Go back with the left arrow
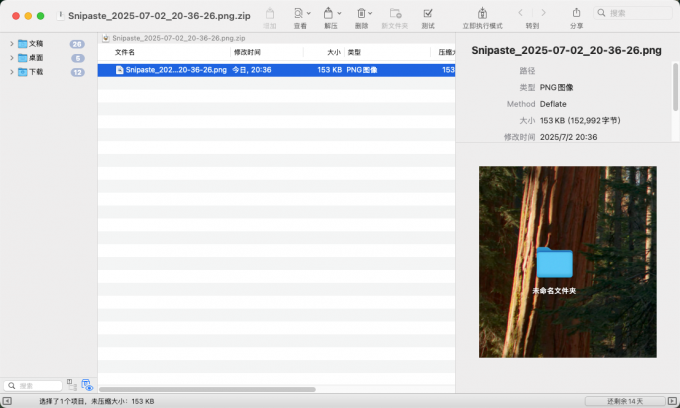 [x=520, y=13]
